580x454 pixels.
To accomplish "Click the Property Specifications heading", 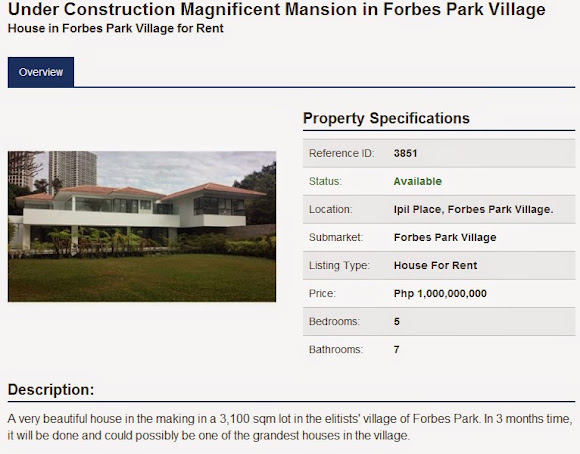I will pos(386,118).
